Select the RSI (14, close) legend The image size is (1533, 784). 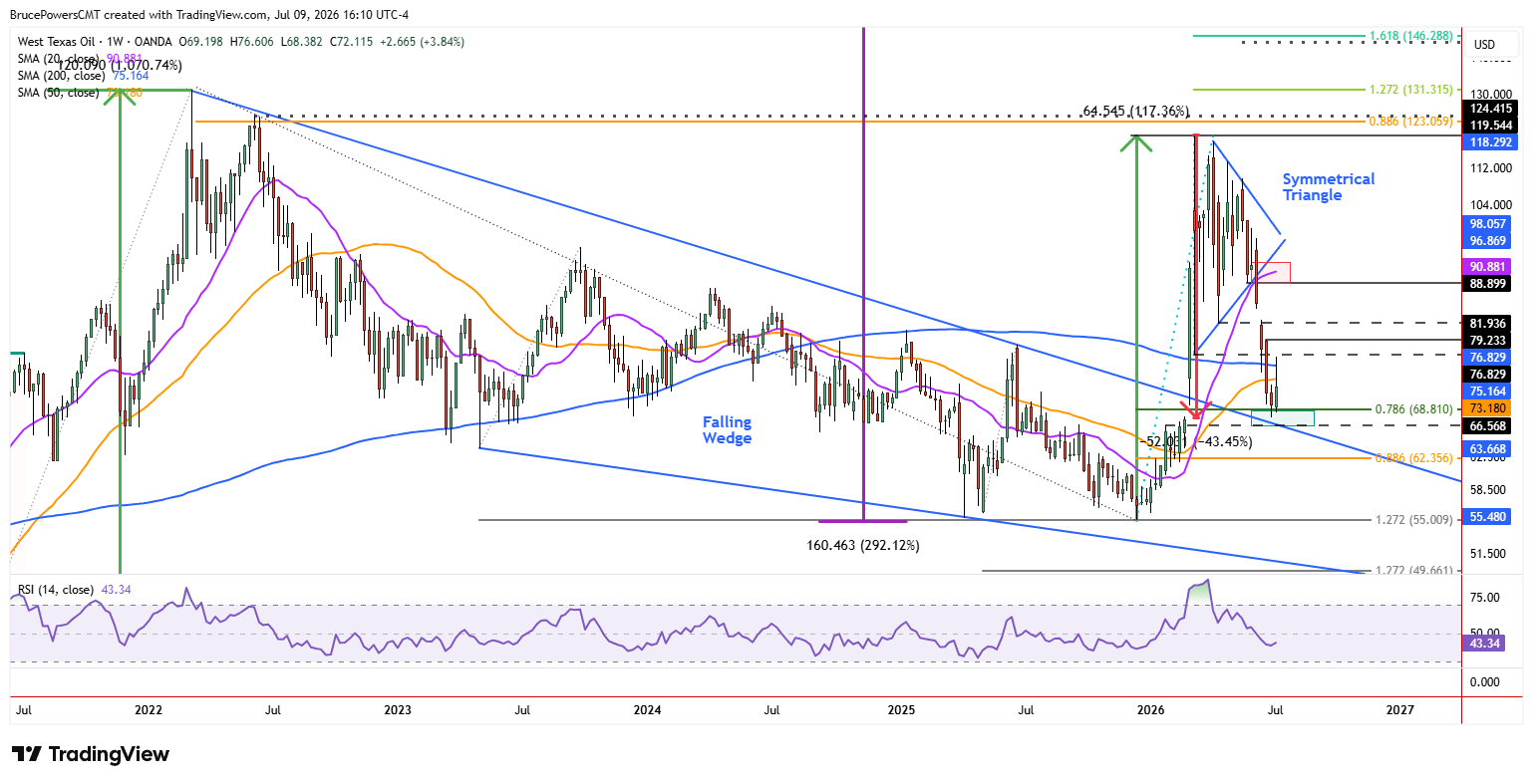[x=56, y=590]
